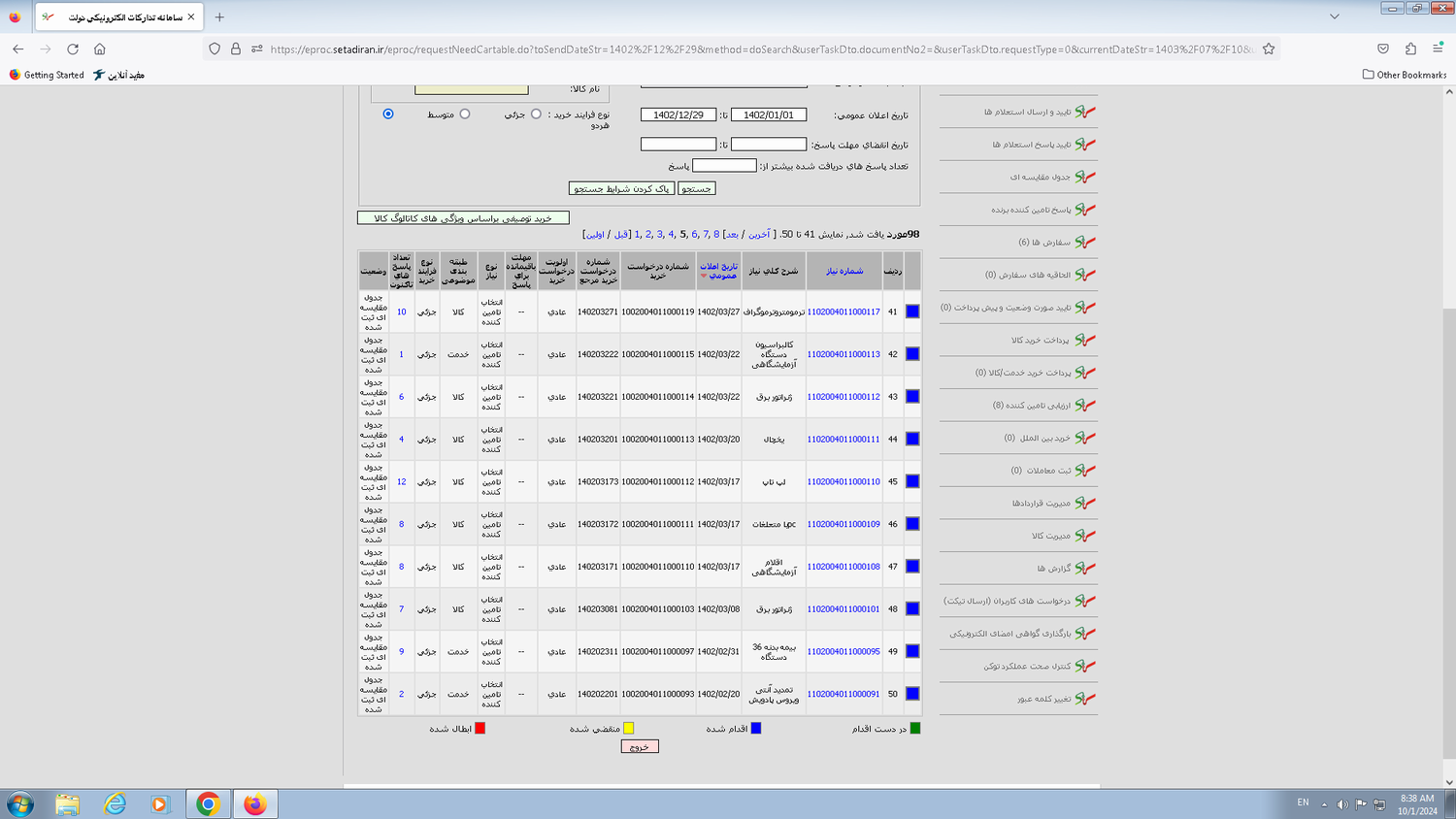Open Chrome from the Windows taskbar
The height and width of the screenshot is (819, 1456).
coord(208,803)
